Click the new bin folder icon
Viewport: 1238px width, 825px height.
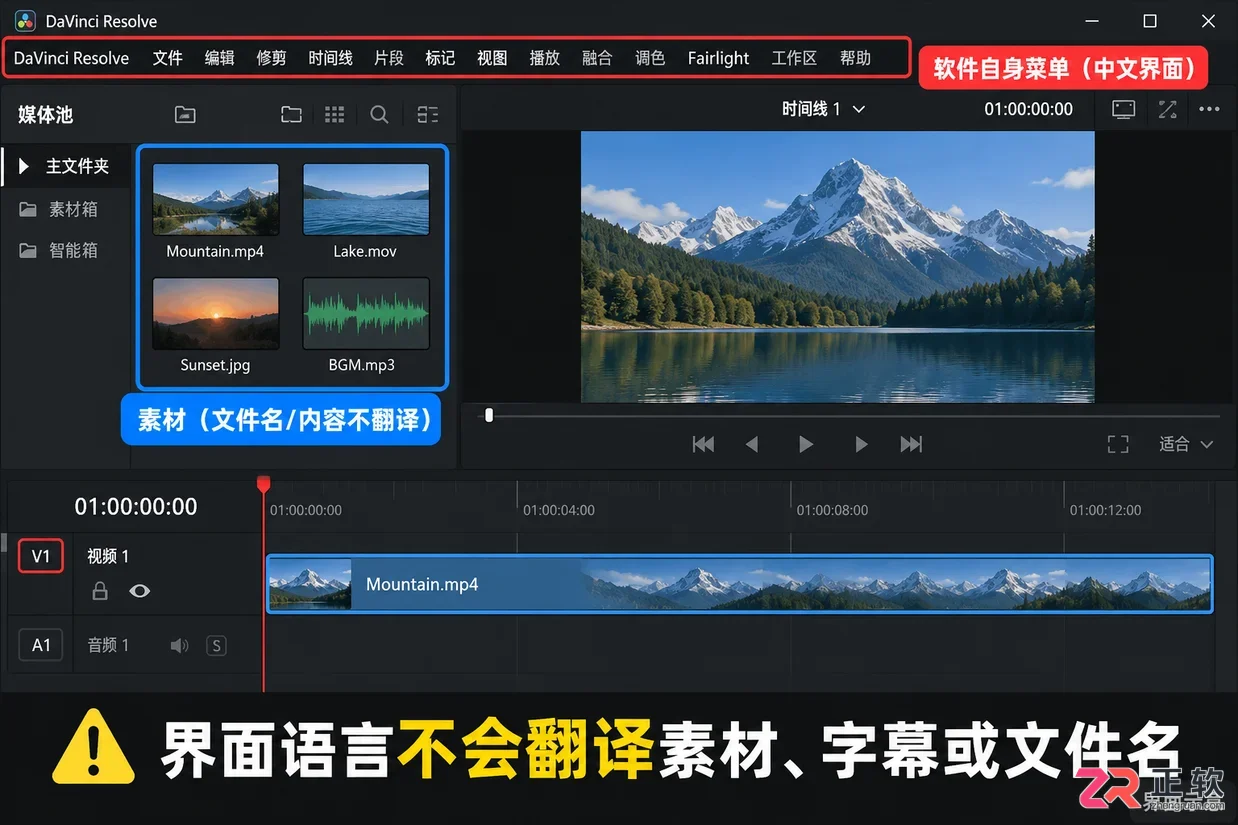point(291,115)
